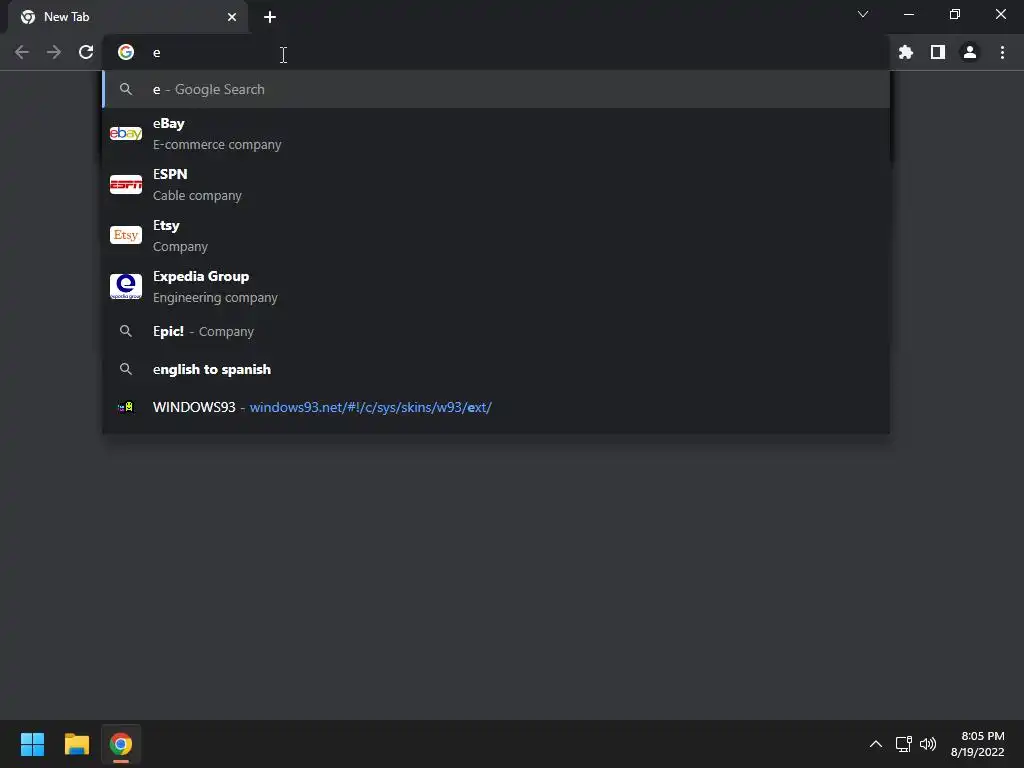Viewport: 1024px width, 768px height.
Task: Choose the Etsy suggestion
Action: (x=496, y=235)
